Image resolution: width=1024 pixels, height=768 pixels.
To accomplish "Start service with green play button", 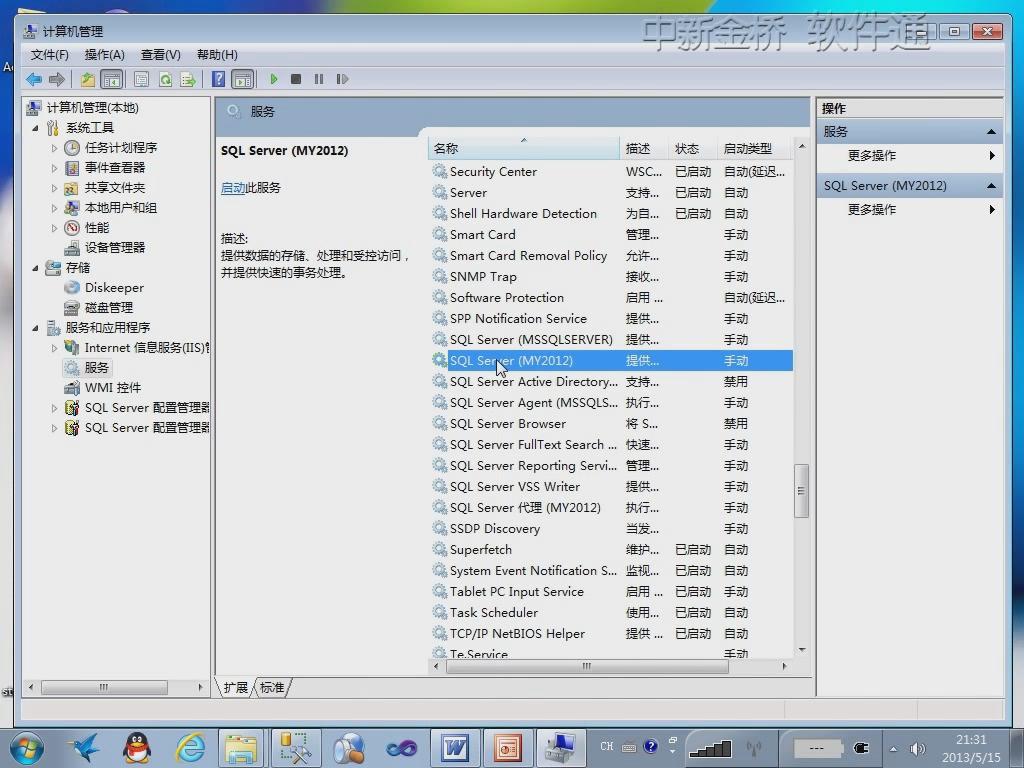I will point(274,79).
